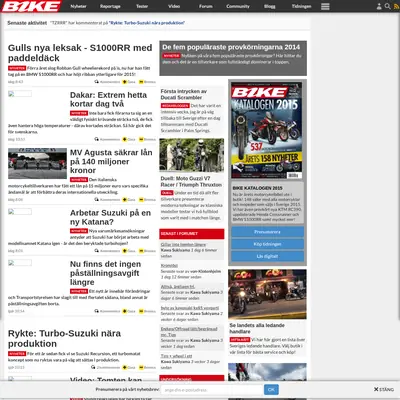The height and width of the screenshot is (400, 400).
Task: Open the user account icon
Action: click(x=379, y=6)
